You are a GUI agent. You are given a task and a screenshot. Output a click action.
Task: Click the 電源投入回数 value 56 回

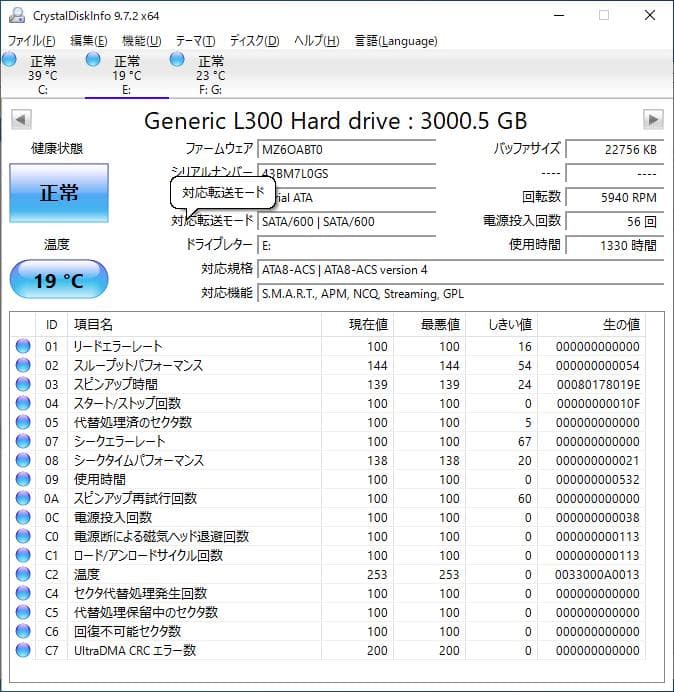(615, 222)
